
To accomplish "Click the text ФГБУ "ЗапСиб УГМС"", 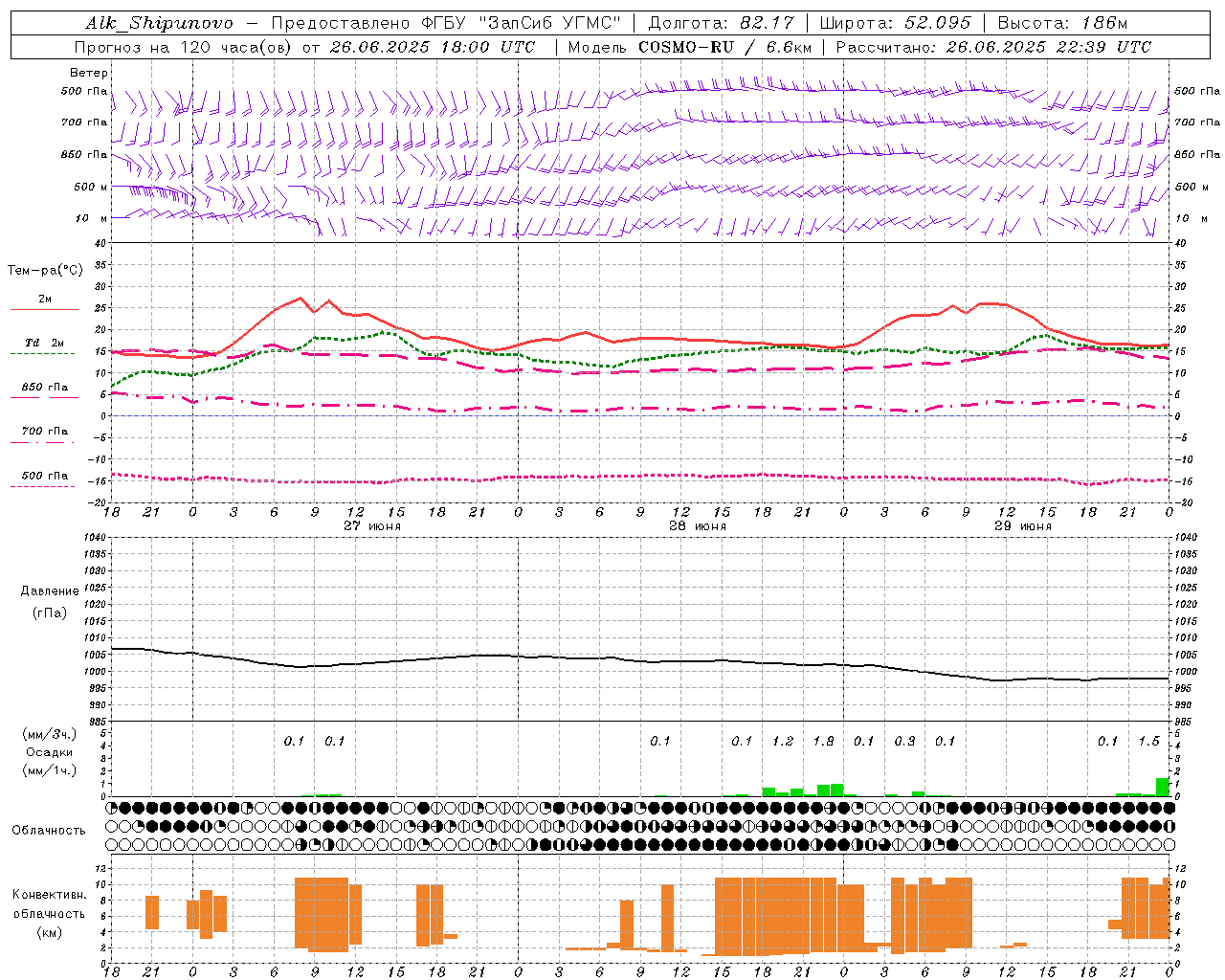I will pos(521,23).
